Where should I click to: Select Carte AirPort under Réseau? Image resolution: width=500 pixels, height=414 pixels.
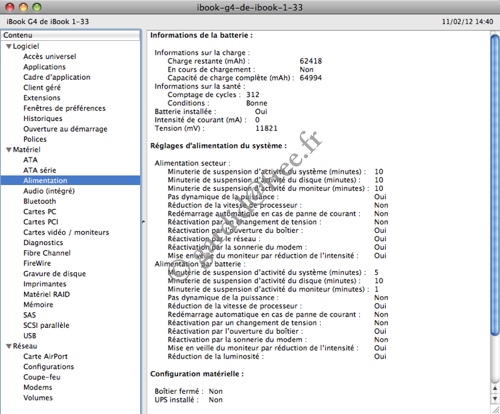(45, 356)
